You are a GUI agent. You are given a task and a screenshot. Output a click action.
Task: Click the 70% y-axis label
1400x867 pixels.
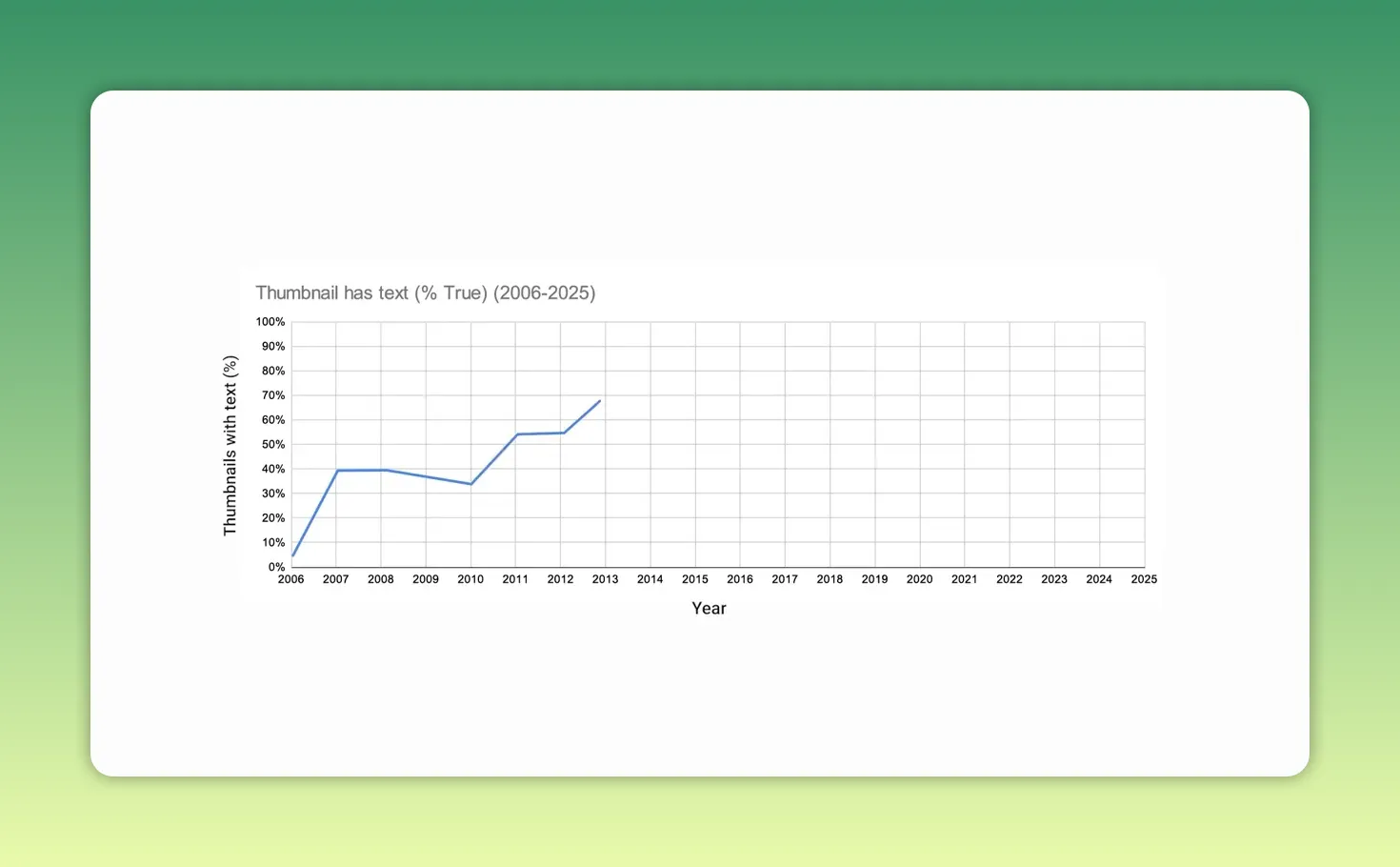point(272,394)
